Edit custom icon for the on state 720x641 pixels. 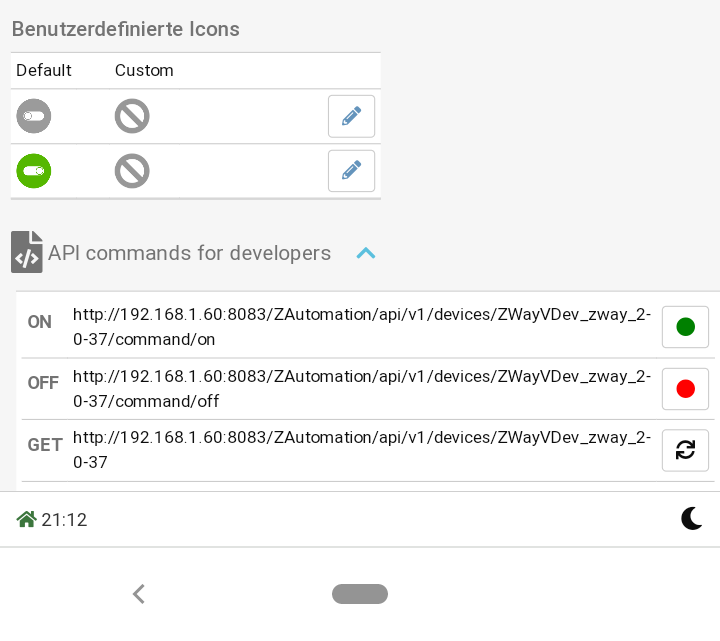pos(351,171)
